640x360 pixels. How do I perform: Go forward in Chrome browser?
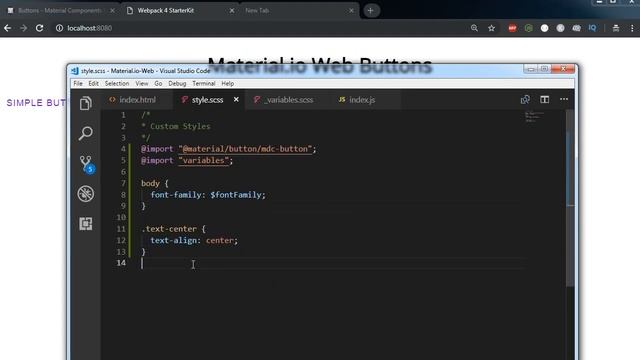(23, 28)
